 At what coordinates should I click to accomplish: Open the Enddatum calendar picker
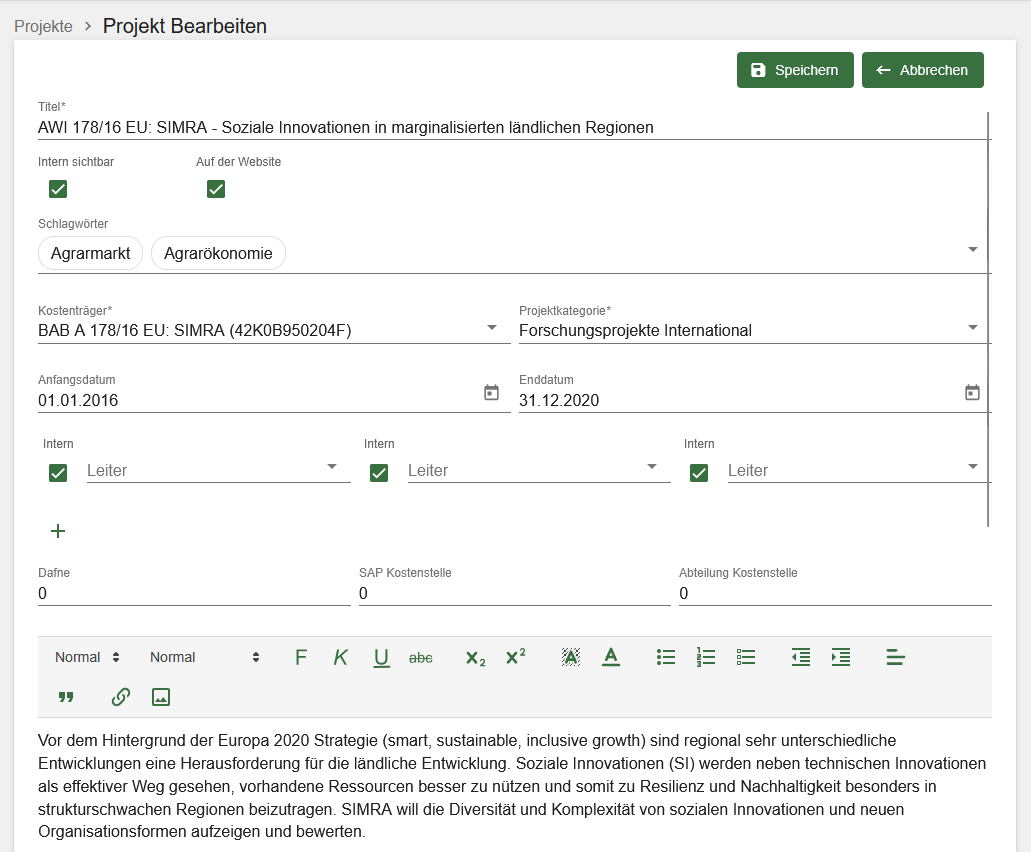click(x=972, y=392)
